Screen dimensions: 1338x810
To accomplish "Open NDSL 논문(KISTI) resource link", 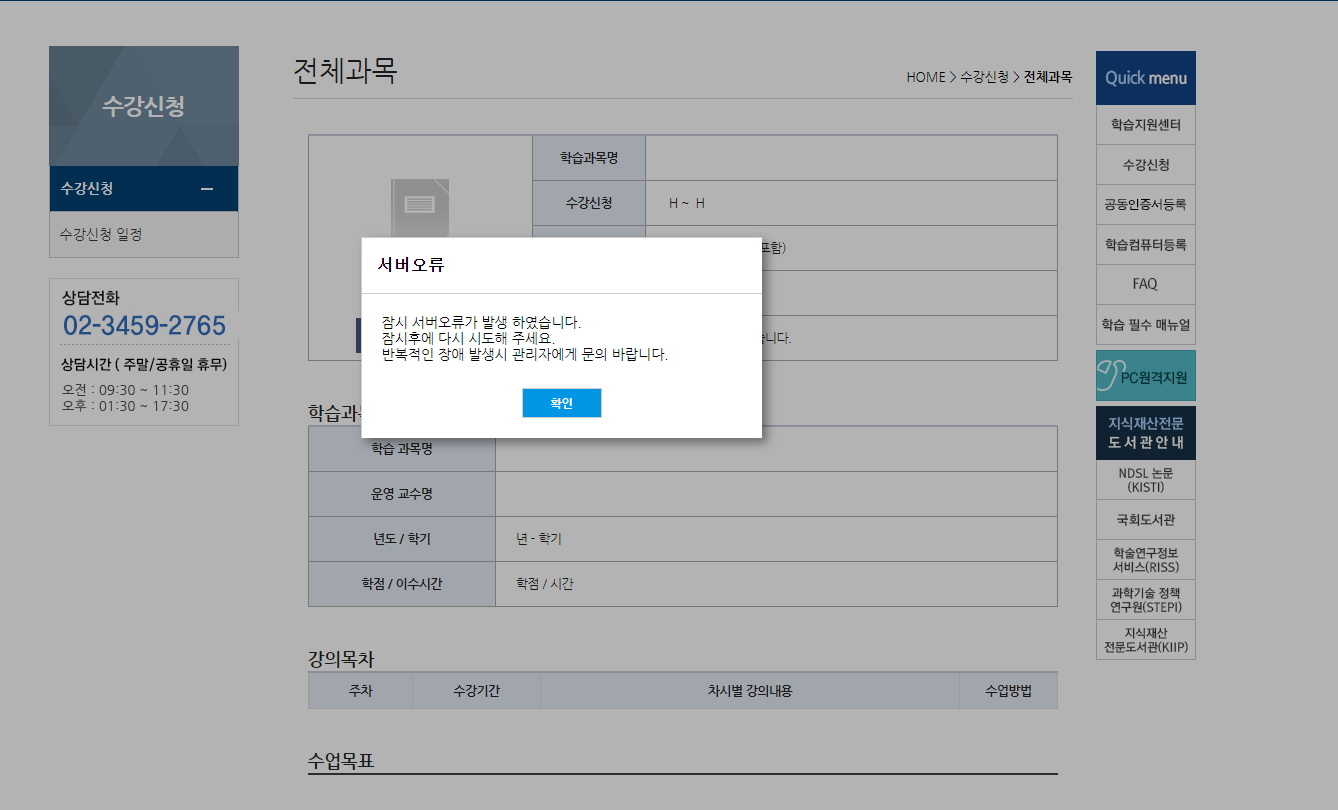I will 1145,479.
